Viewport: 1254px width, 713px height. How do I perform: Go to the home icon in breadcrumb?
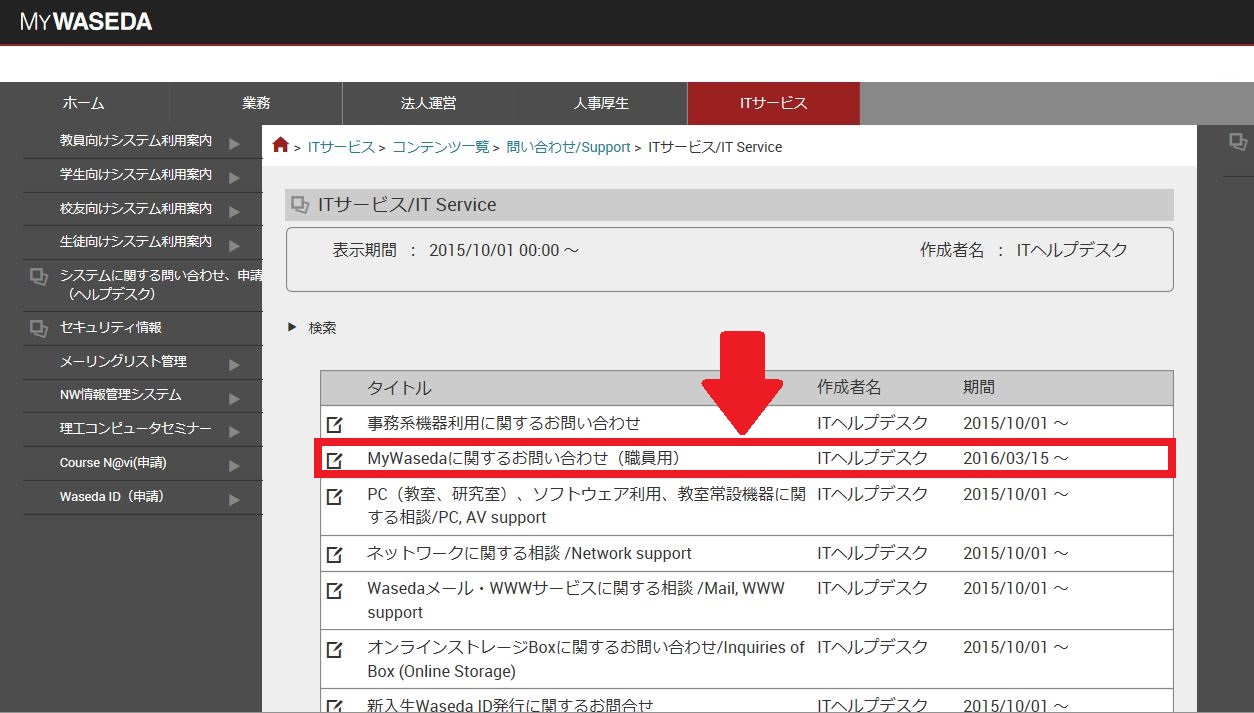(281, 145)
